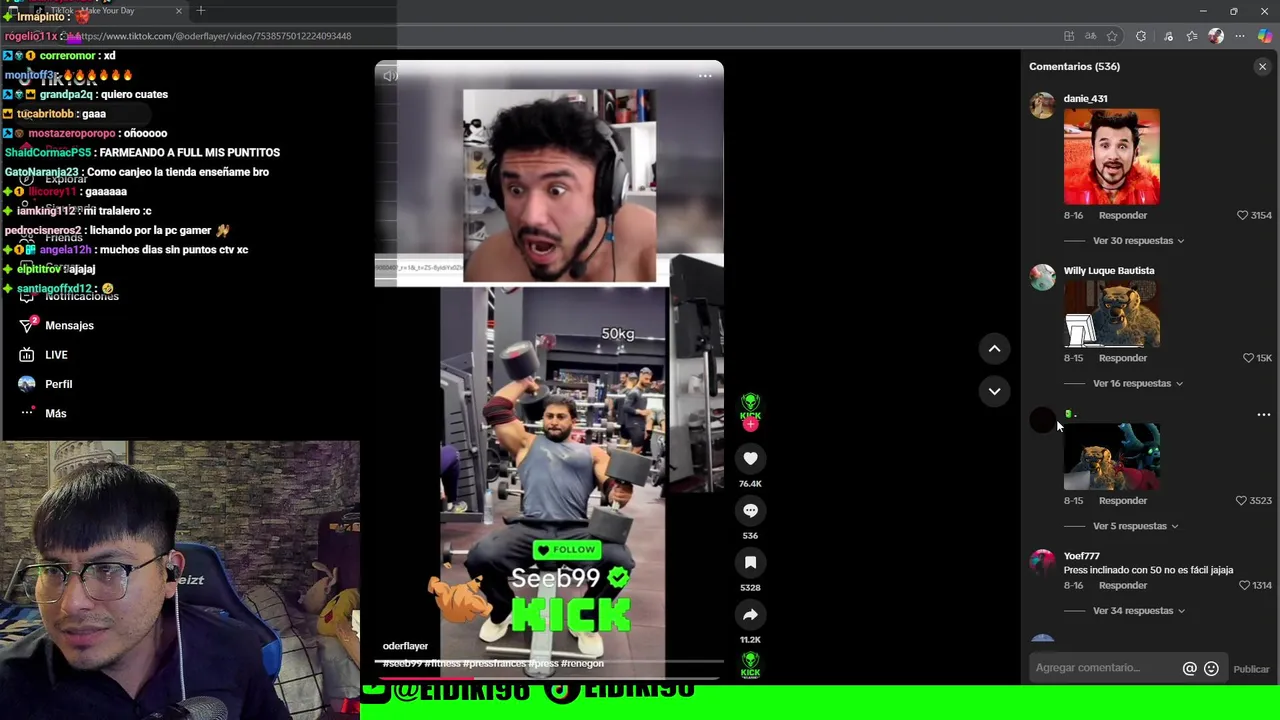Expand Ver 30 respuestas
Image resolution: width=1280 pixels, height=720 pixels.
point(1138,241)
